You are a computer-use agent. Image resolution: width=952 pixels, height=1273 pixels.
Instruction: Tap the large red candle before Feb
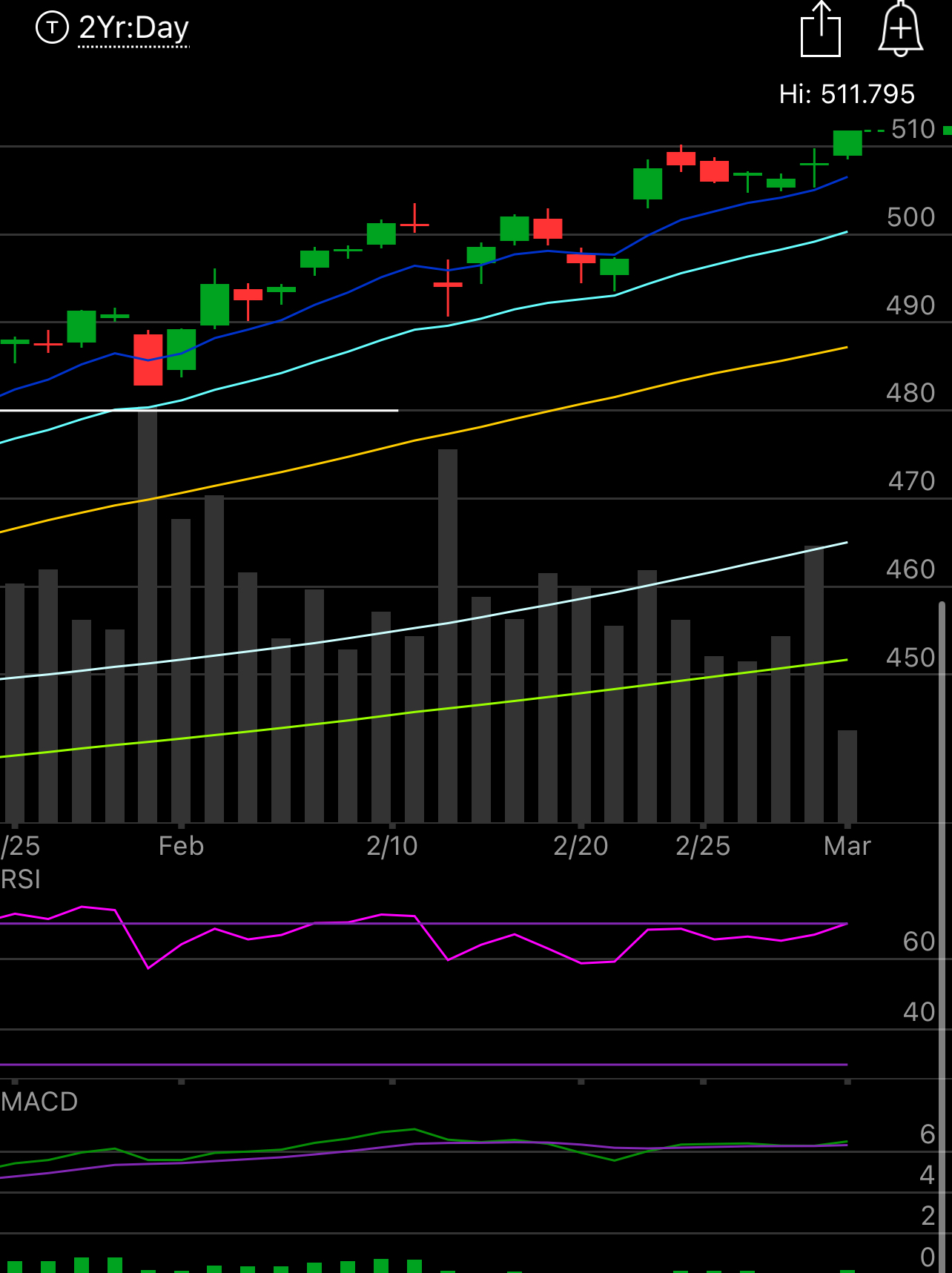tap(148, 360)
